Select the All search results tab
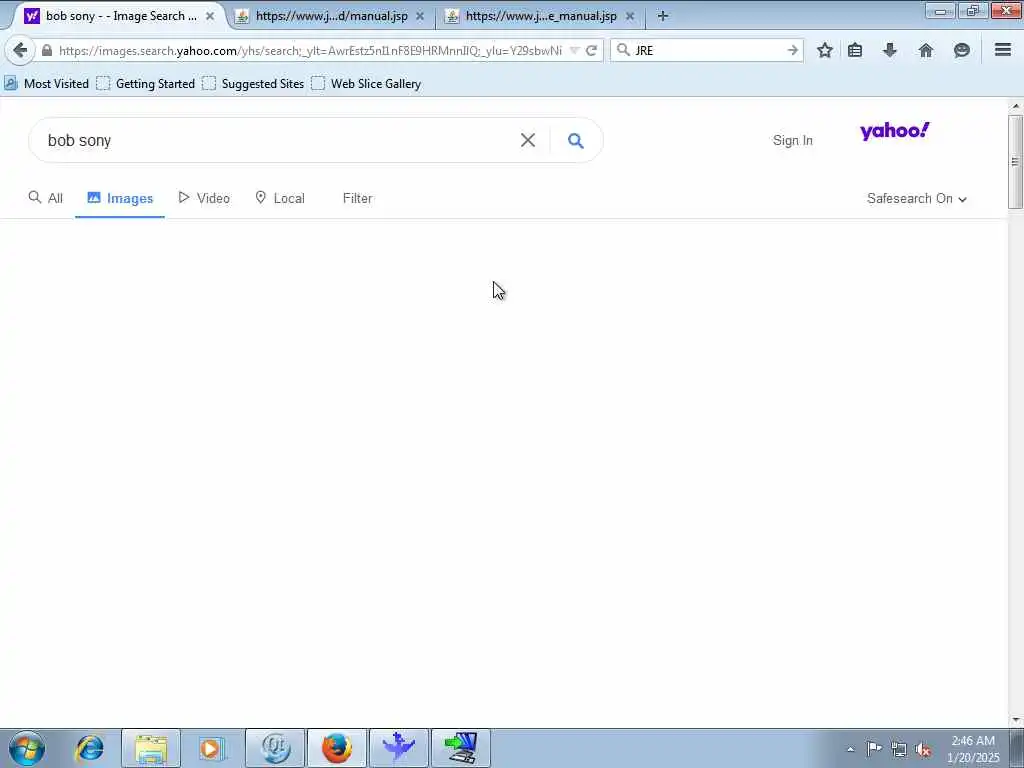Image resolution: width=1024 pixels, height=768 pixels. coord(46,198)
